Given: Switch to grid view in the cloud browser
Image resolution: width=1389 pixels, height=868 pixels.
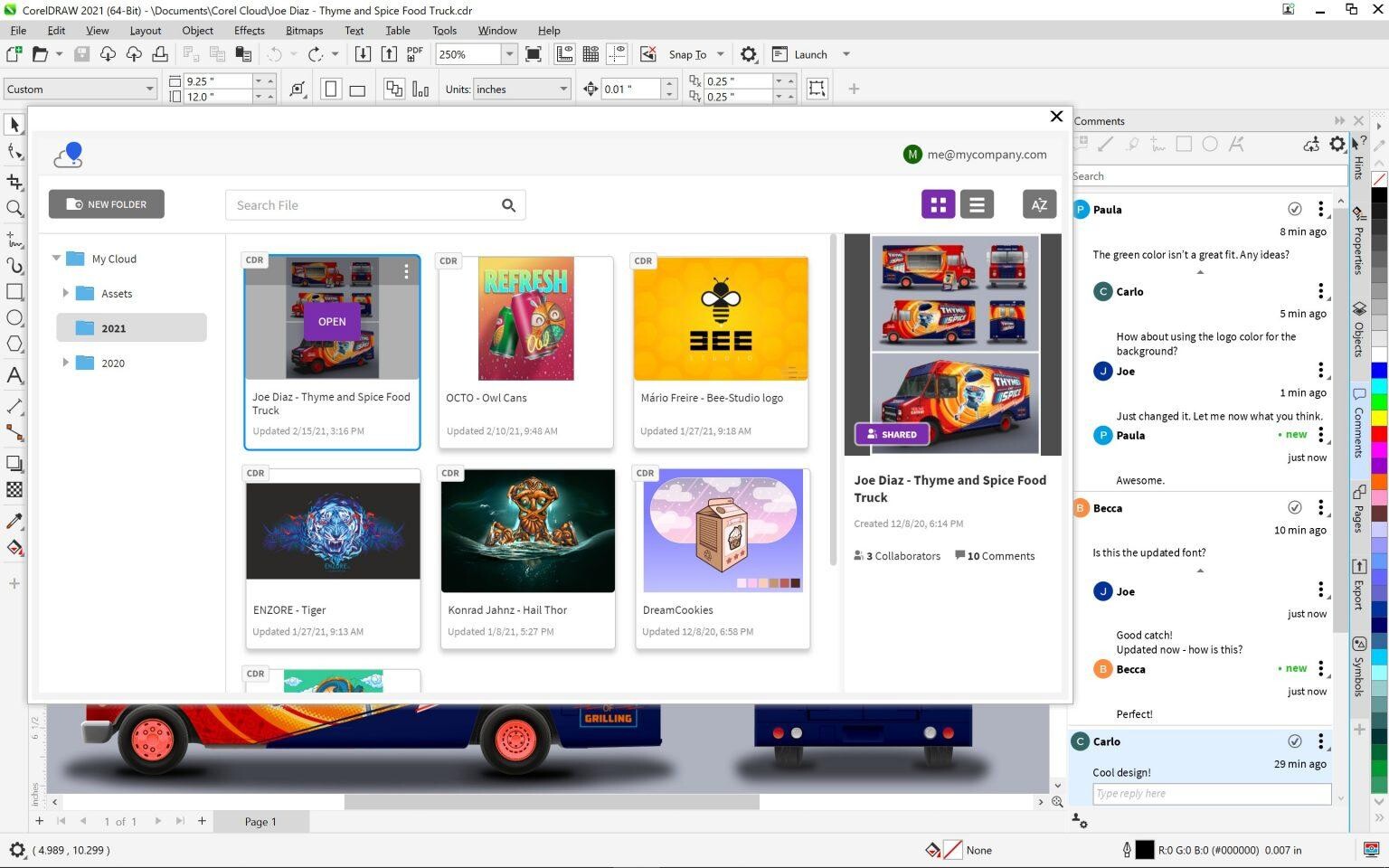Looking at the screenshot, I should tap(938, 203).
